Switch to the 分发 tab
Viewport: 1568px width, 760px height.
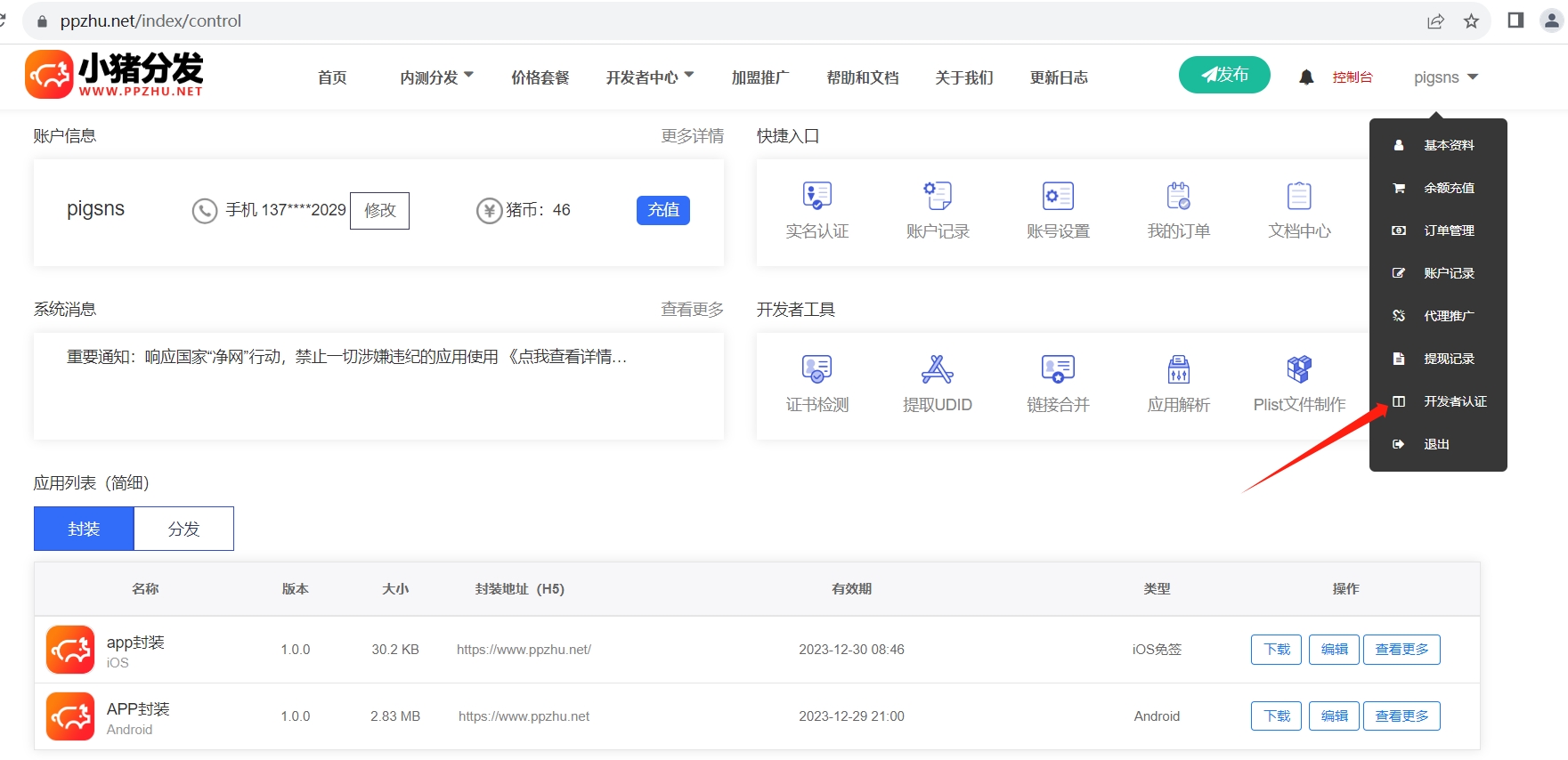(x=183, y=529)
